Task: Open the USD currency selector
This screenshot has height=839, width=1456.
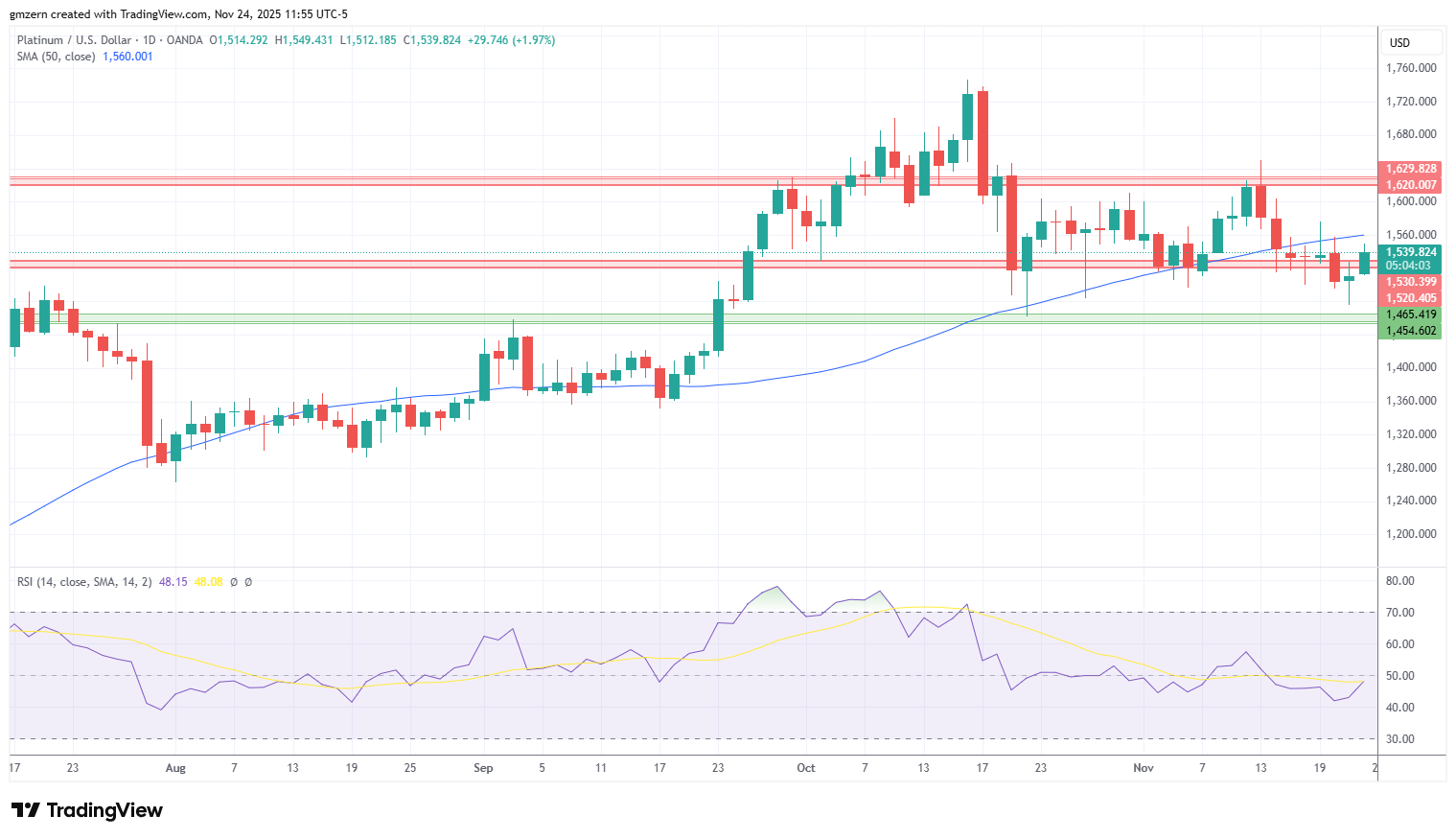Action: (x=1411, y=42)
